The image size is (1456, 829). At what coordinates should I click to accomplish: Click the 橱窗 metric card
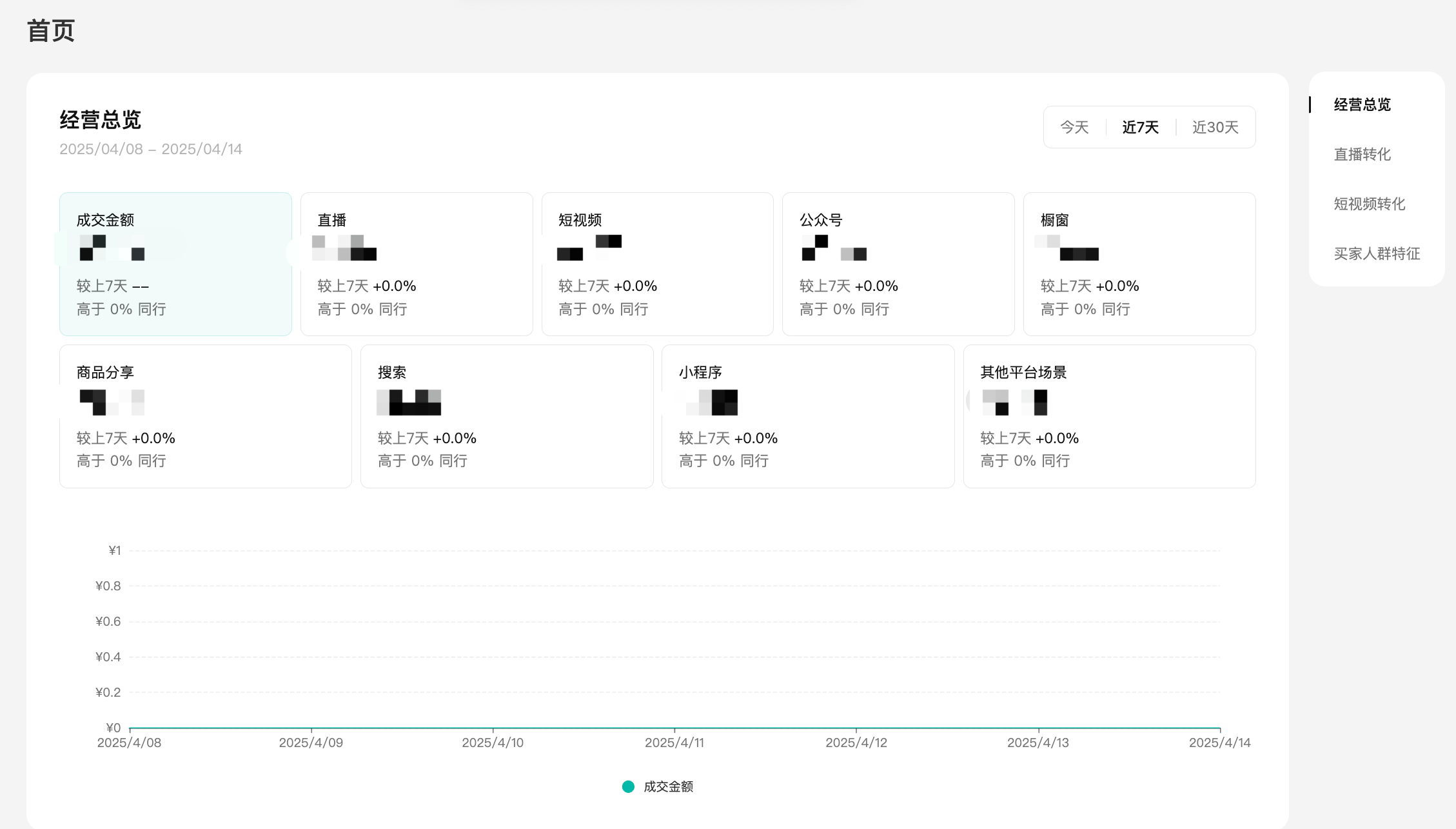point(1139,264)
